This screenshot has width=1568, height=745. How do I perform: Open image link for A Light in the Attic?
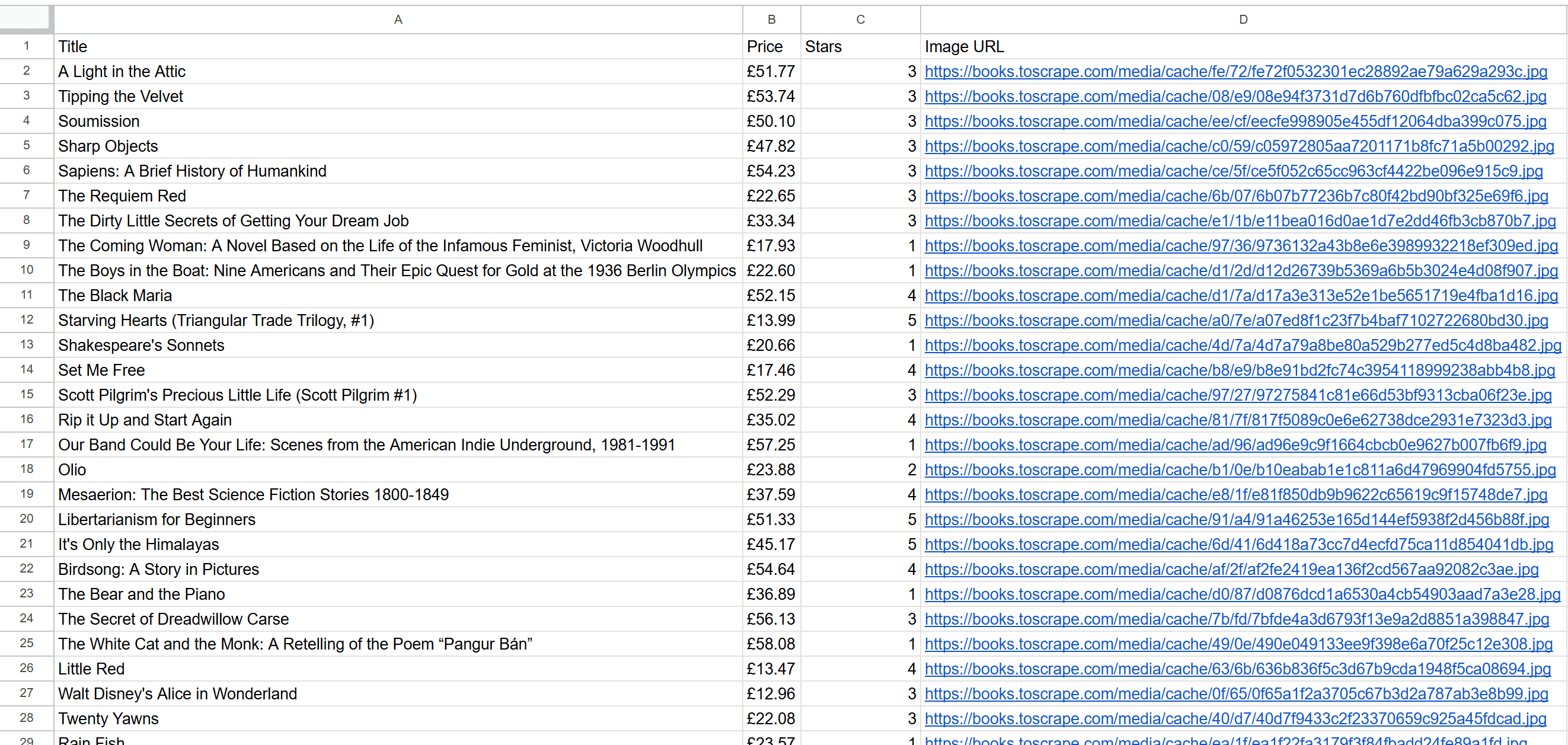(x=1235, y=72)
